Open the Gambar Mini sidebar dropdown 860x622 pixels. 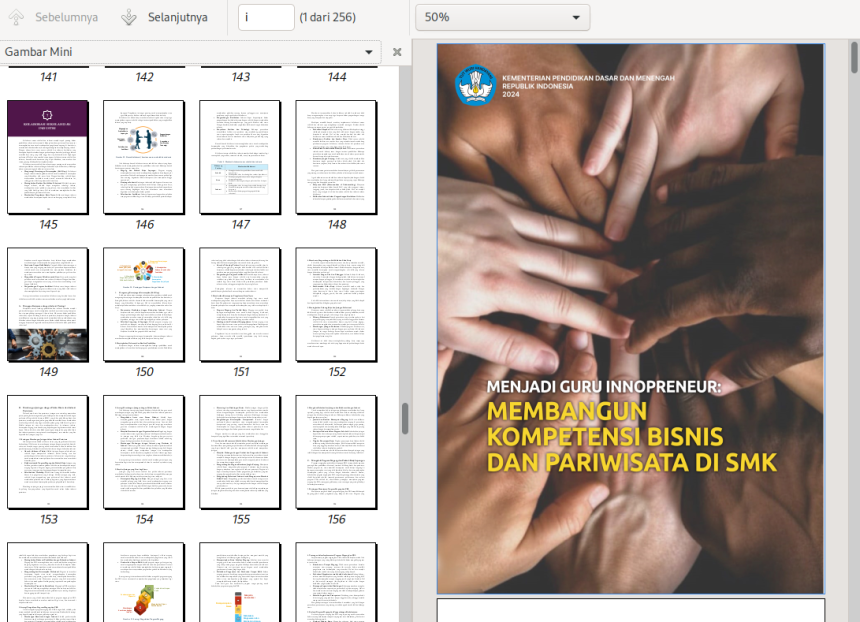coord(370,52)
